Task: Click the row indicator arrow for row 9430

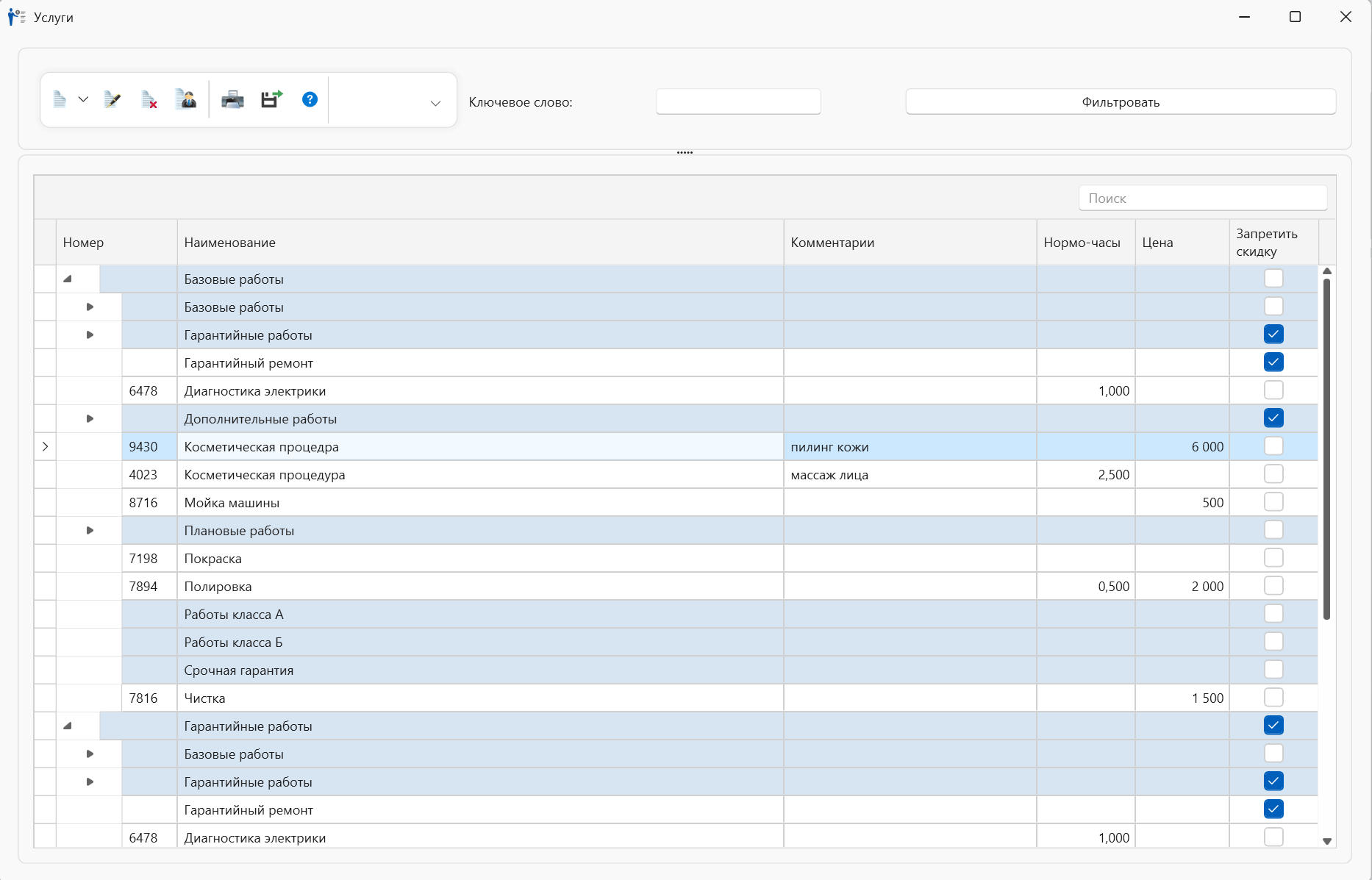Action: point(45,446)
